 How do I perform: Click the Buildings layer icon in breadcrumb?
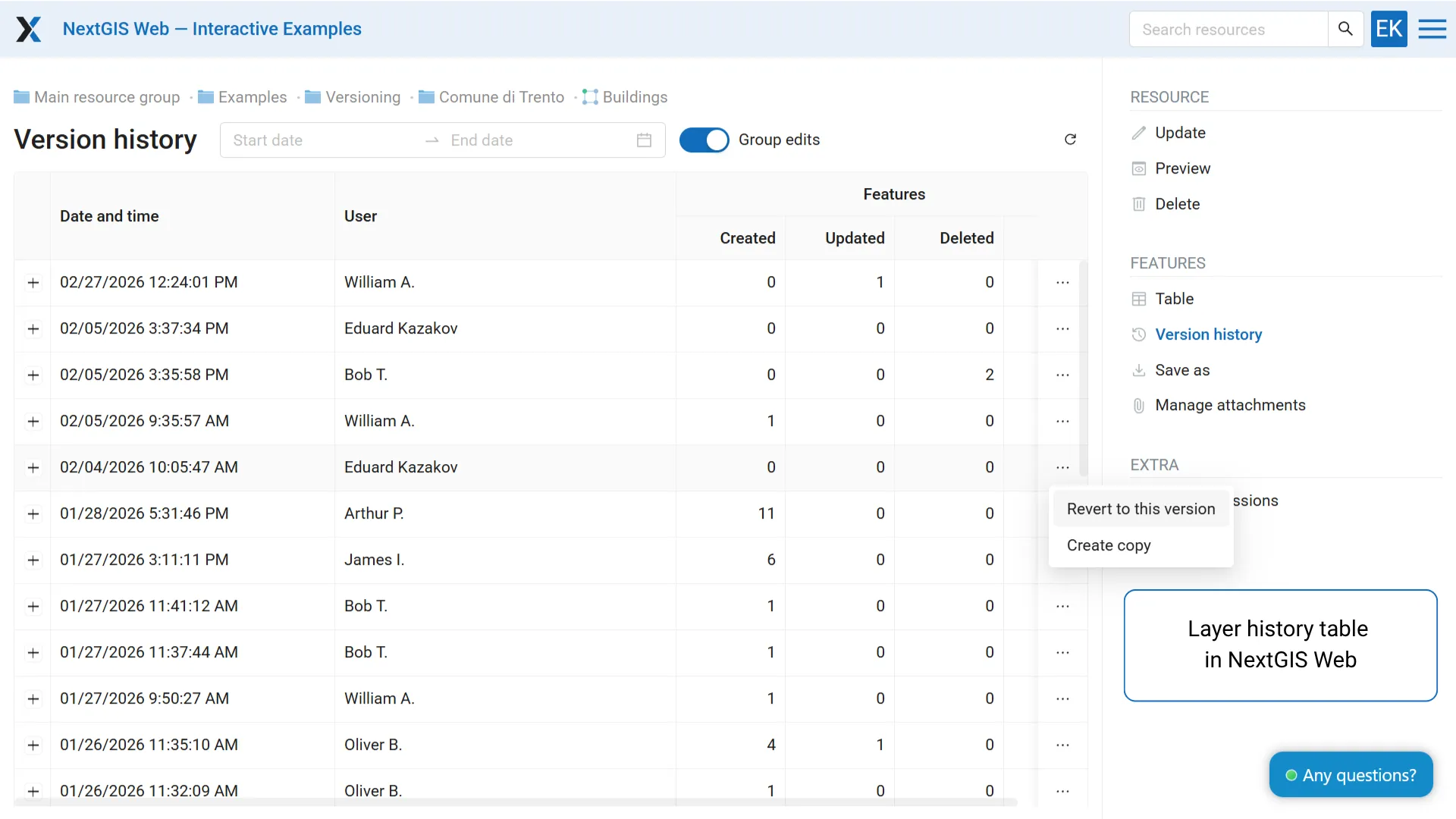pos(590,97)
